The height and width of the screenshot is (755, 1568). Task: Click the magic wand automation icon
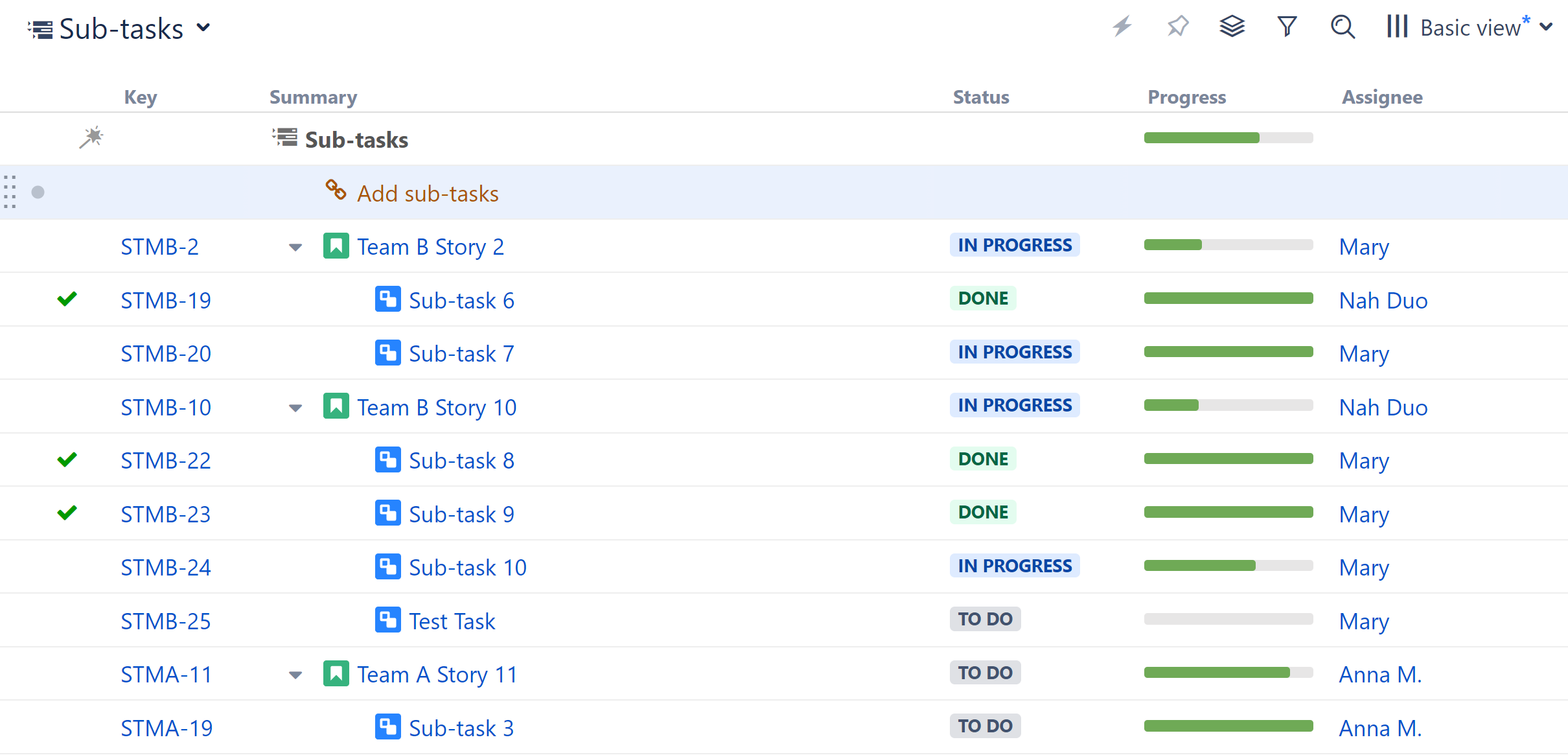pyautogui.click(x=91, y=137)
